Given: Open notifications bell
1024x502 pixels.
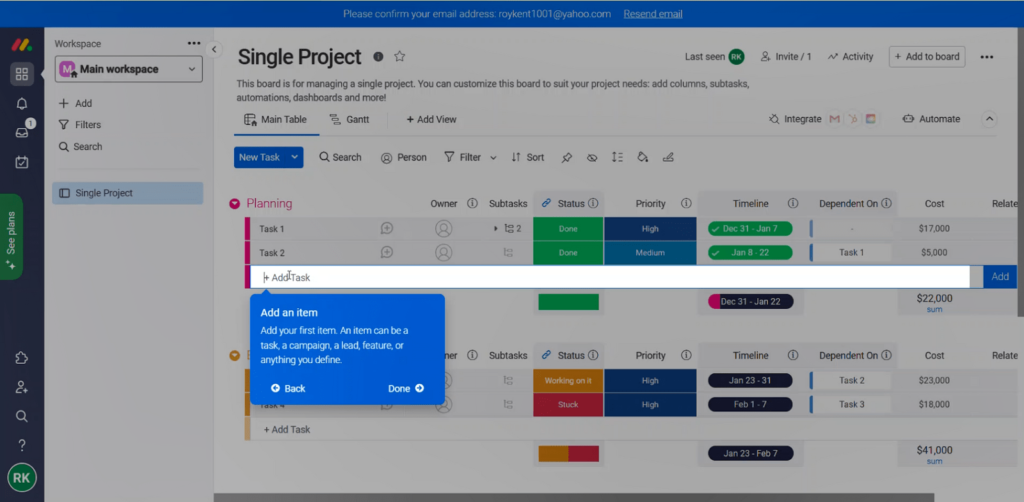Looking at the screenshot, I should (x=22, y=104).
